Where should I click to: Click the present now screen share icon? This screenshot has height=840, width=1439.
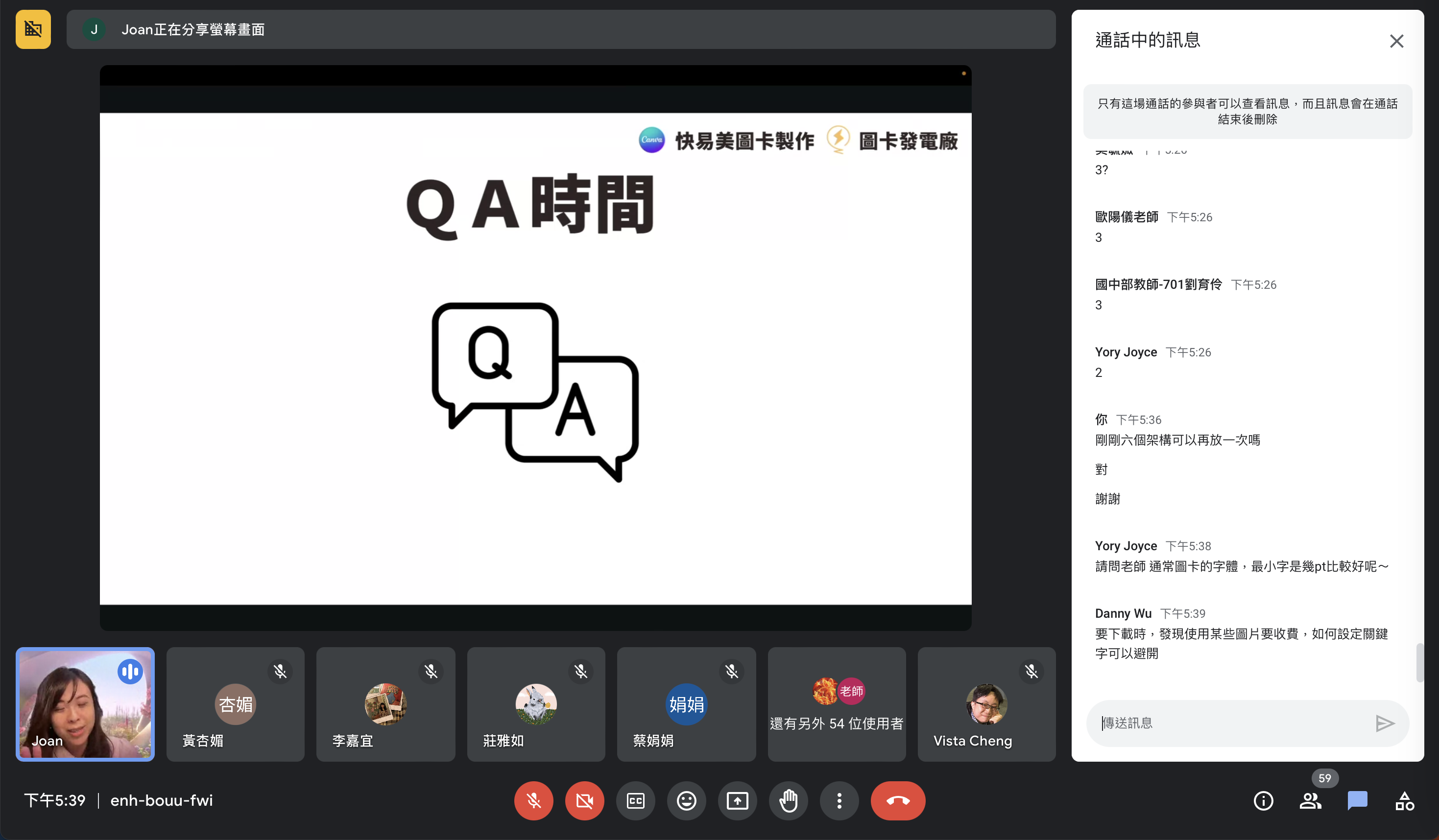click(737, 801)
